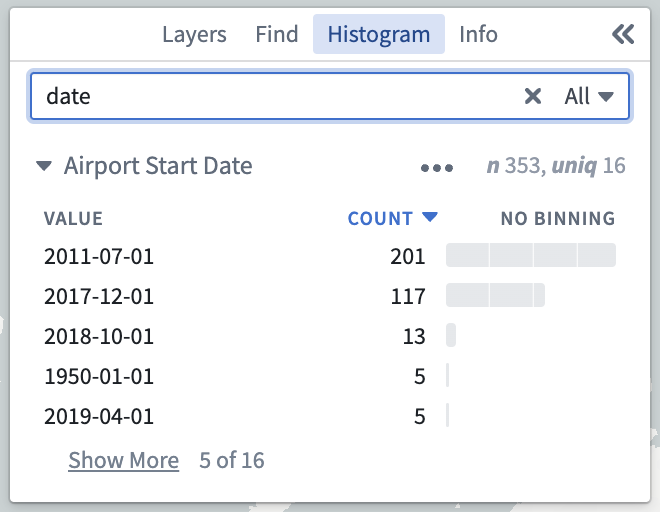Click the count 117 cell
660x512 pixels.
(408, 296)
